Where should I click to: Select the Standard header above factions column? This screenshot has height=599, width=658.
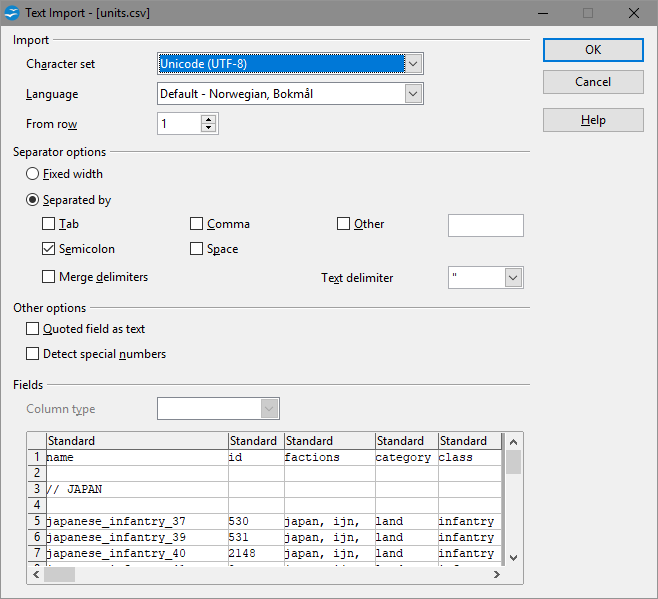[330, 441]
